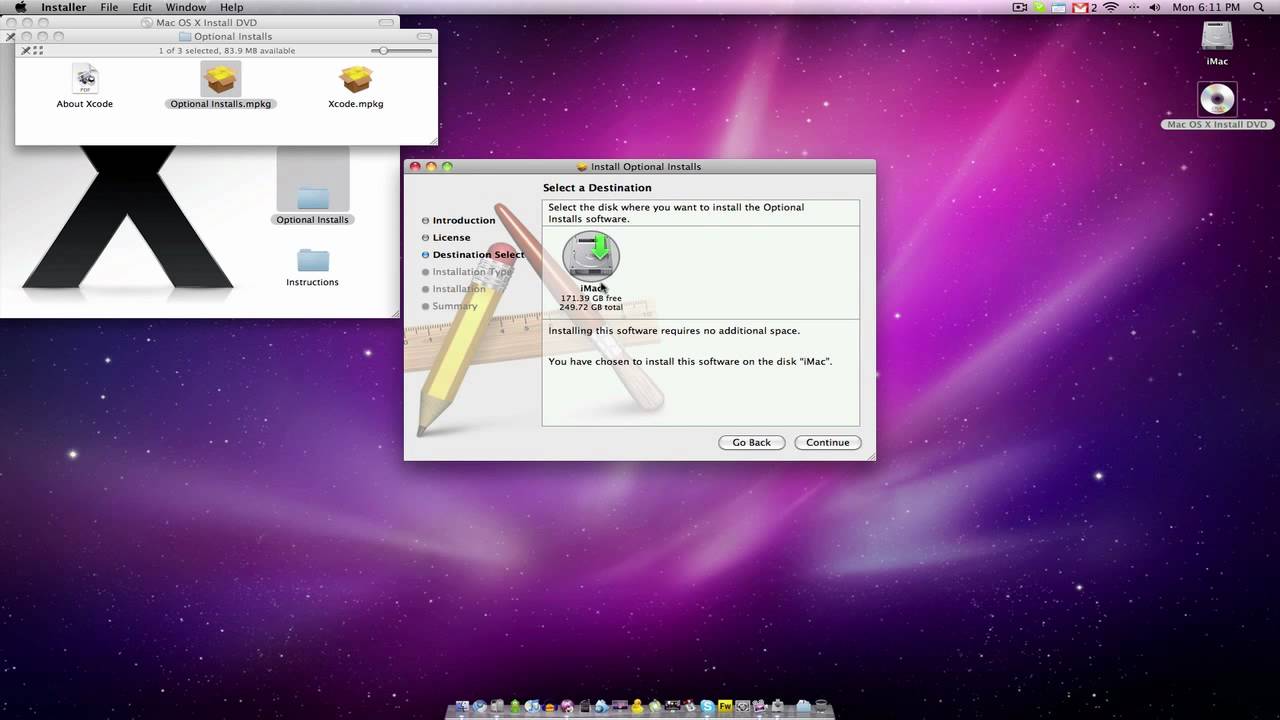Click the 1 of 3 selected status text
The image size is (1280, 720).
click(x=227, y=50)
